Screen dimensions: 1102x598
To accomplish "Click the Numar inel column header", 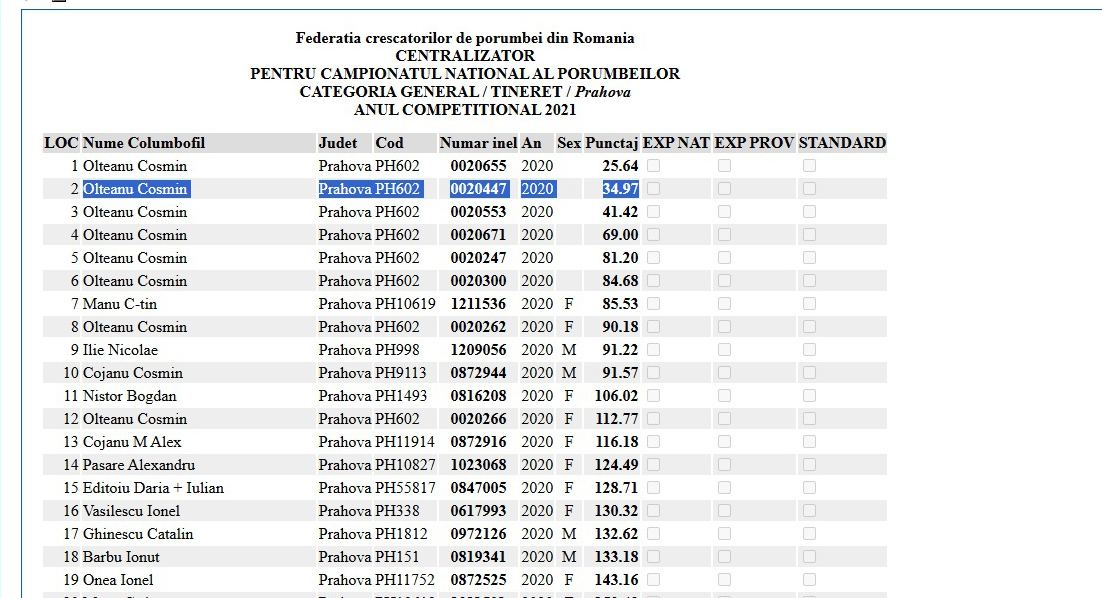I will [x=478, y=143].
